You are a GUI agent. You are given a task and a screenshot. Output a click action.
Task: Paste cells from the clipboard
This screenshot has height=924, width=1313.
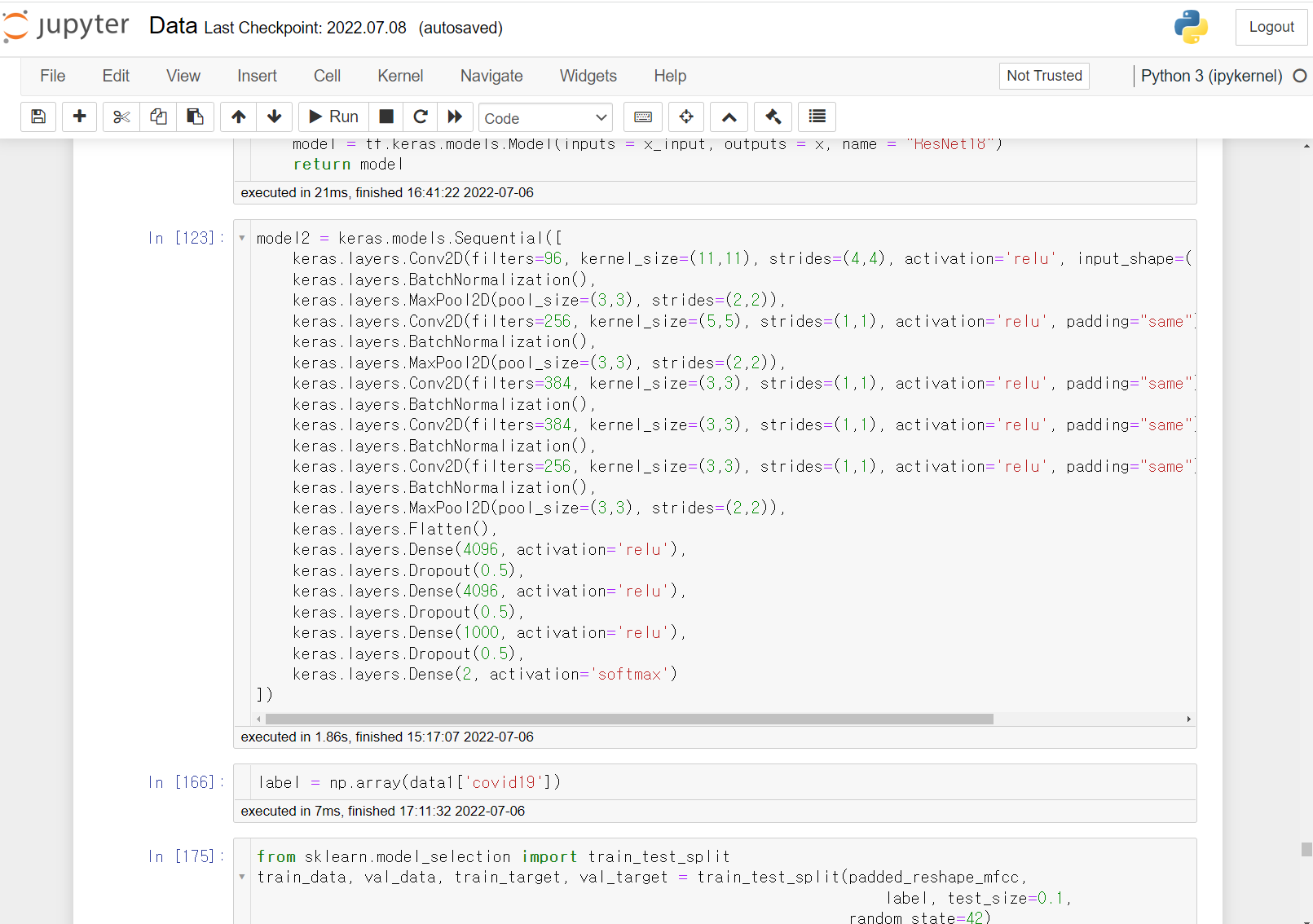point(195,117)
